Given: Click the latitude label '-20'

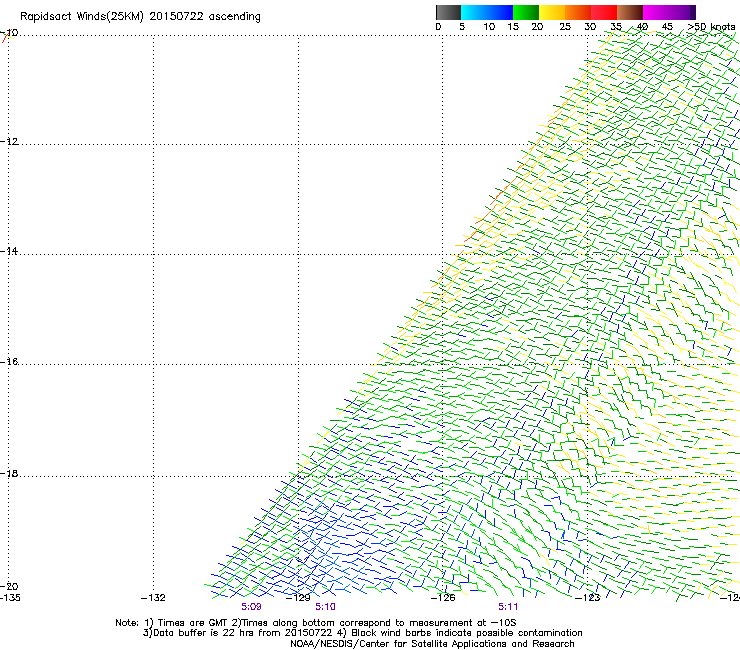Looking at the screenshot, I should 9,586.
